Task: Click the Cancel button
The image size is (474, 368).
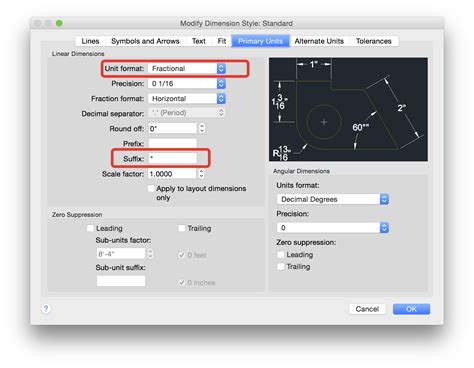Action: [x=367, y=309]
